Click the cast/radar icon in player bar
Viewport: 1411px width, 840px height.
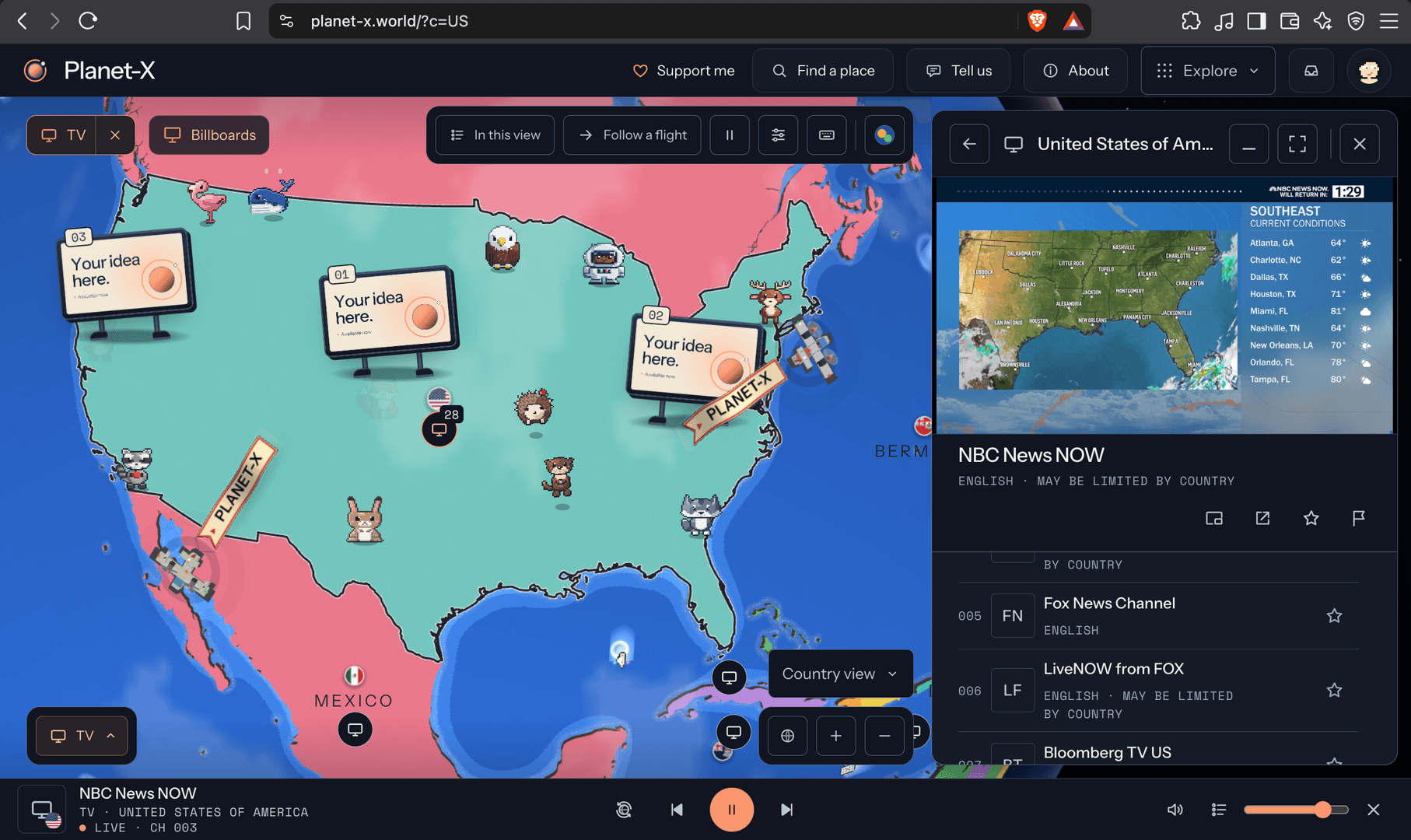pyautogui.click(x=624, y=810)
